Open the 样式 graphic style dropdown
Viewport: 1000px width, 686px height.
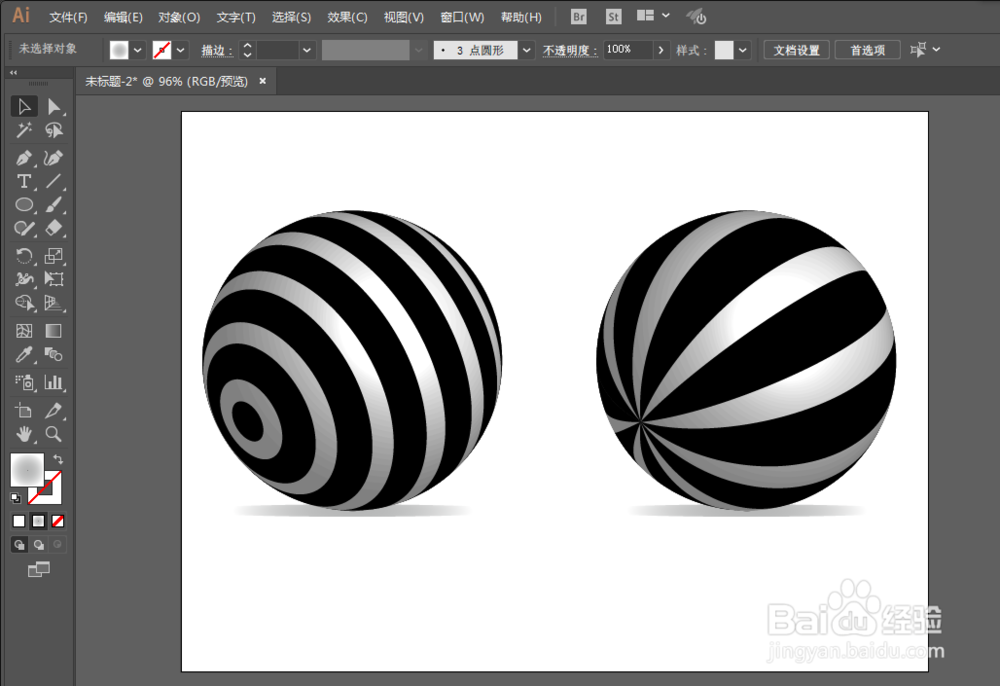tap(742, 50)
